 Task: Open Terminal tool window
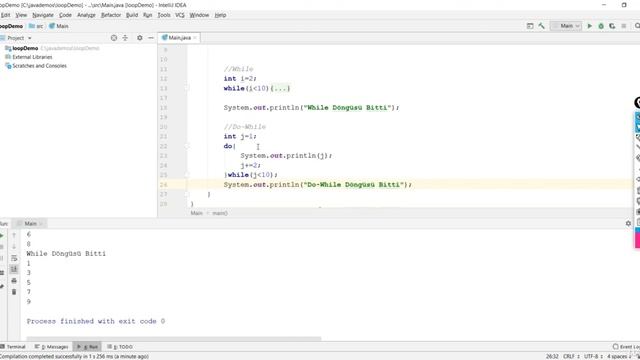(x=13, y=347)
